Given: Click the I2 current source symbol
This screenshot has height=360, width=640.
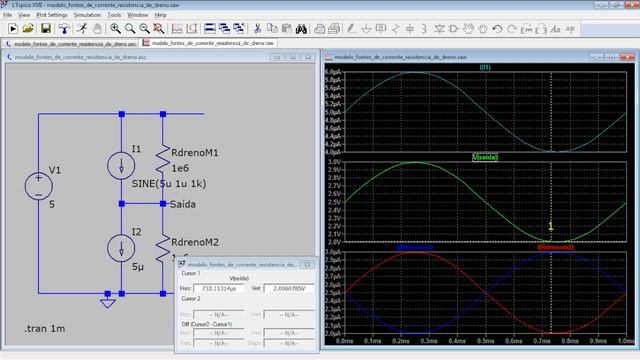Looking at the screenshot, I should pyautogui.click(x=121, y=248).
